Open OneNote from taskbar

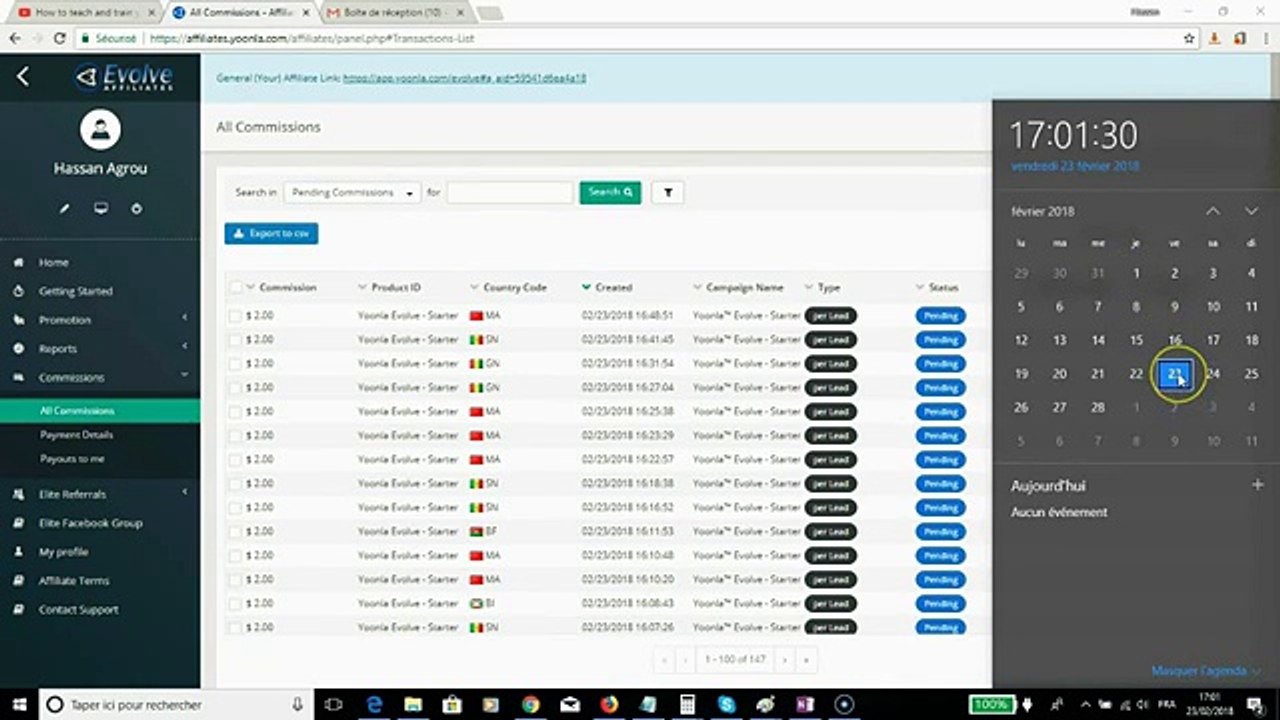click(x=804, y=704)
